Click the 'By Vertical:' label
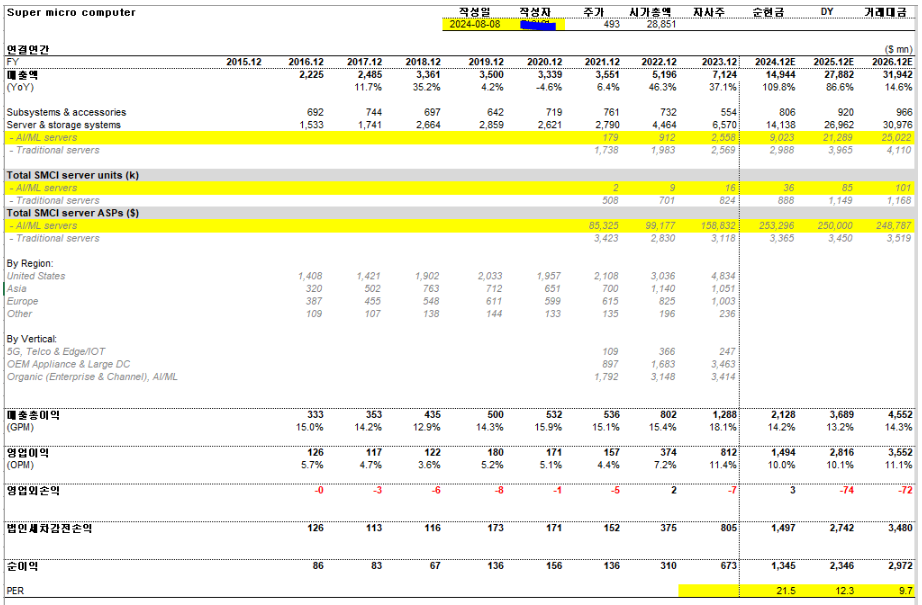The image size is (922, 605). 32,339
